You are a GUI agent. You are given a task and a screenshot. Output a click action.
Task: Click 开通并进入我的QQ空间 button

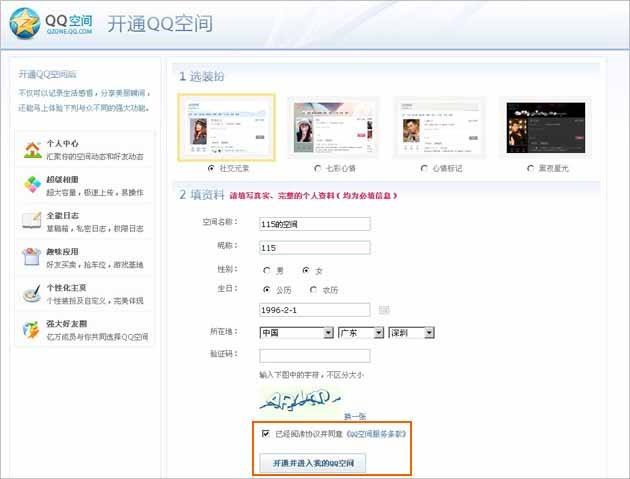pos(313,462)
